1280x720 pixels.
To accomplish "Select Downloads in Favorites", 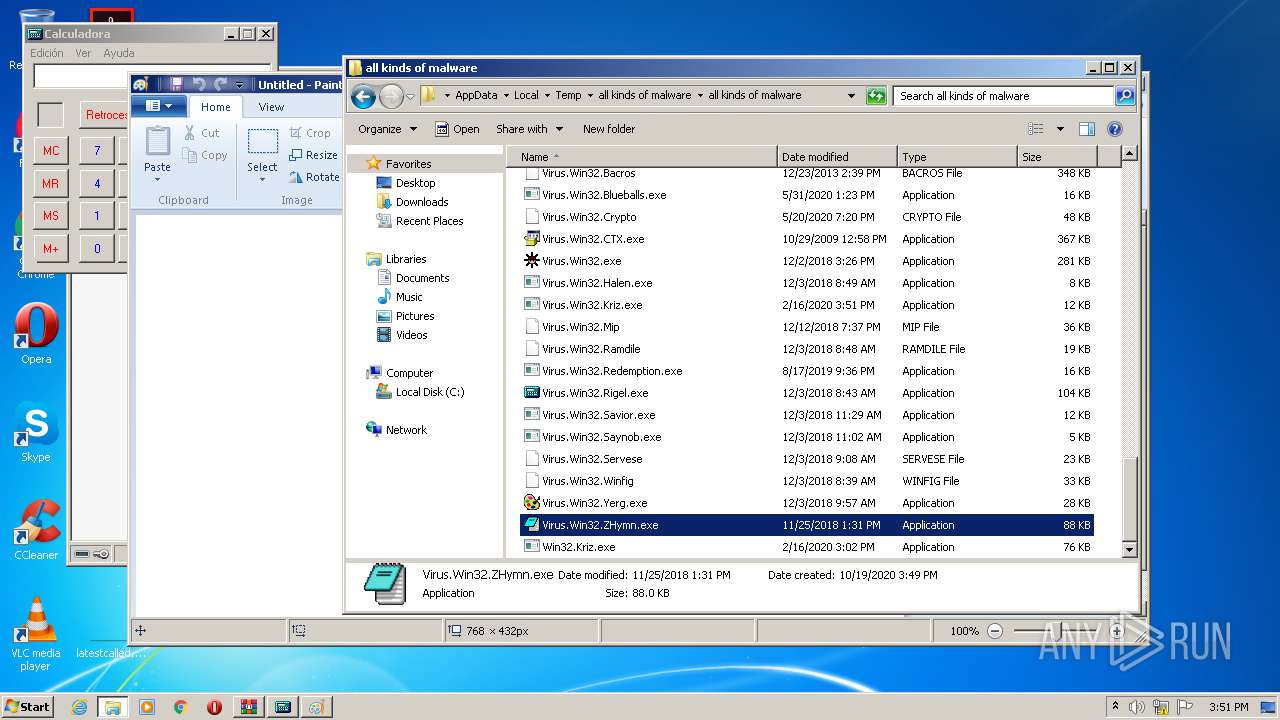I will pyautogui.click(x=422, y=202).
